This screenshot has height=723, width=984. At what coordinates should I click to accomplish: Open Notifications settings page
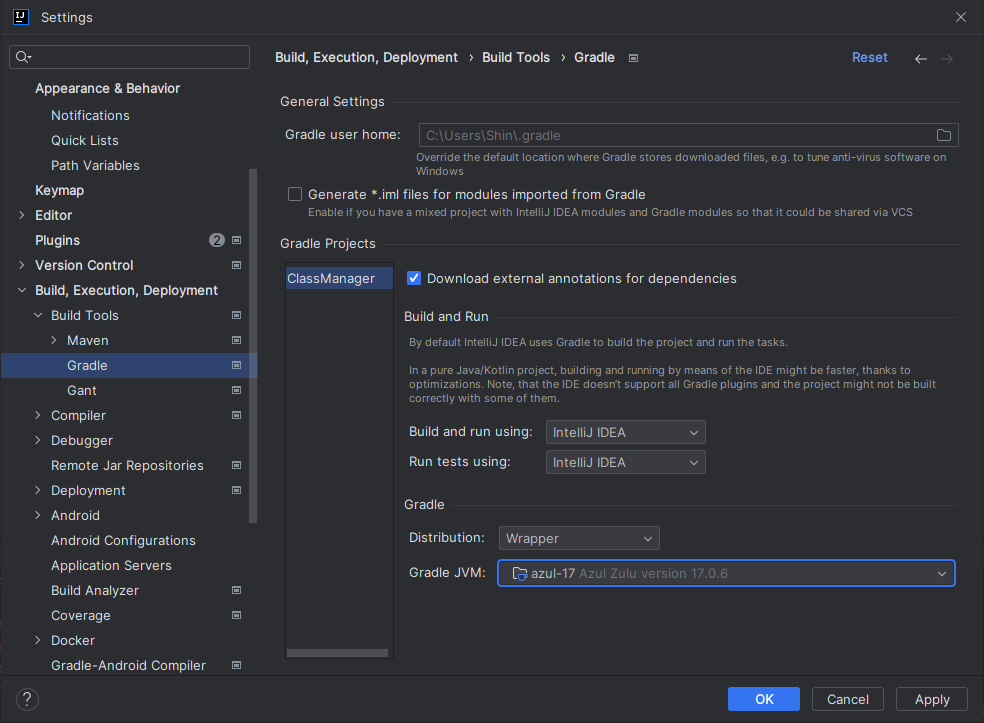click(x=90, y=115)
